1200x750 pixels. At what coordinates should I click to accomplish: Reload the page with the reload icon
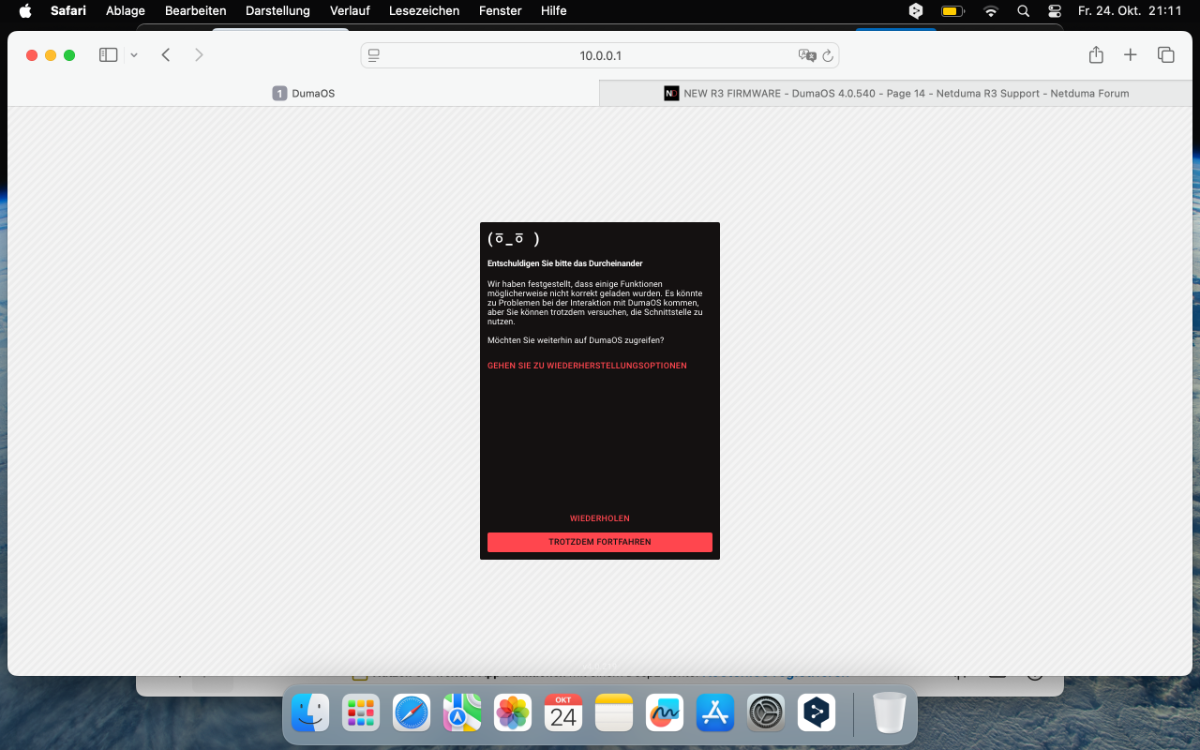(x=828, y=56)
